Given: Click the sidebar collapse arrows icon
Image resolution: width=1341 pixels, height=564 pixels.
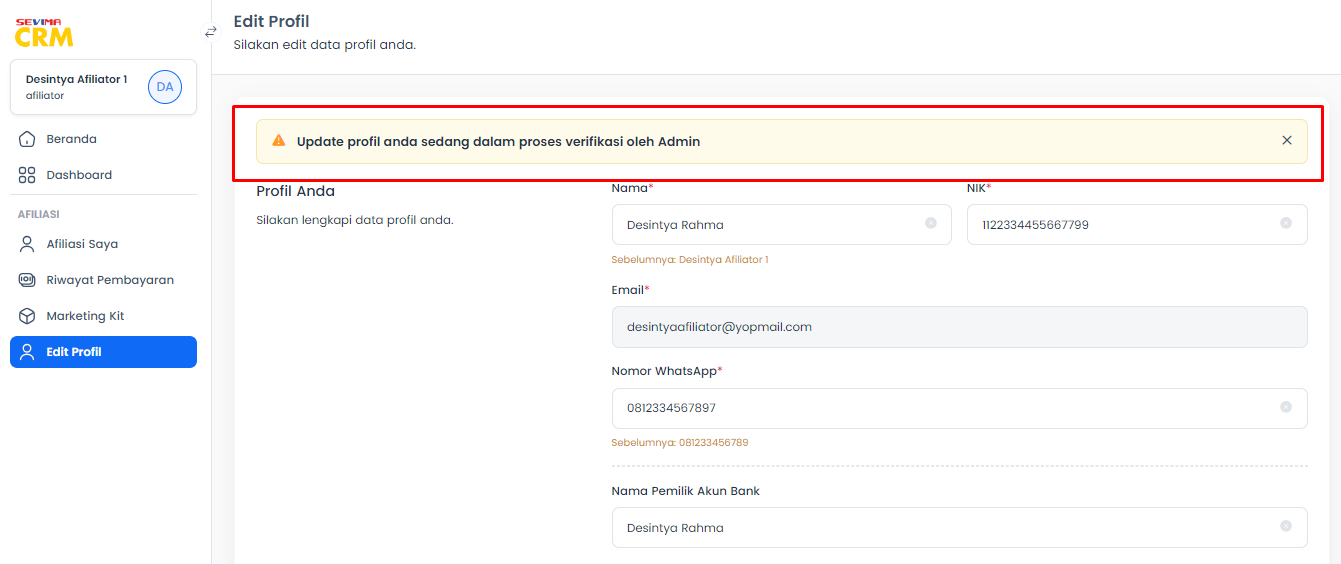Looking at the screenshot, I should click(x=211, y=32).
